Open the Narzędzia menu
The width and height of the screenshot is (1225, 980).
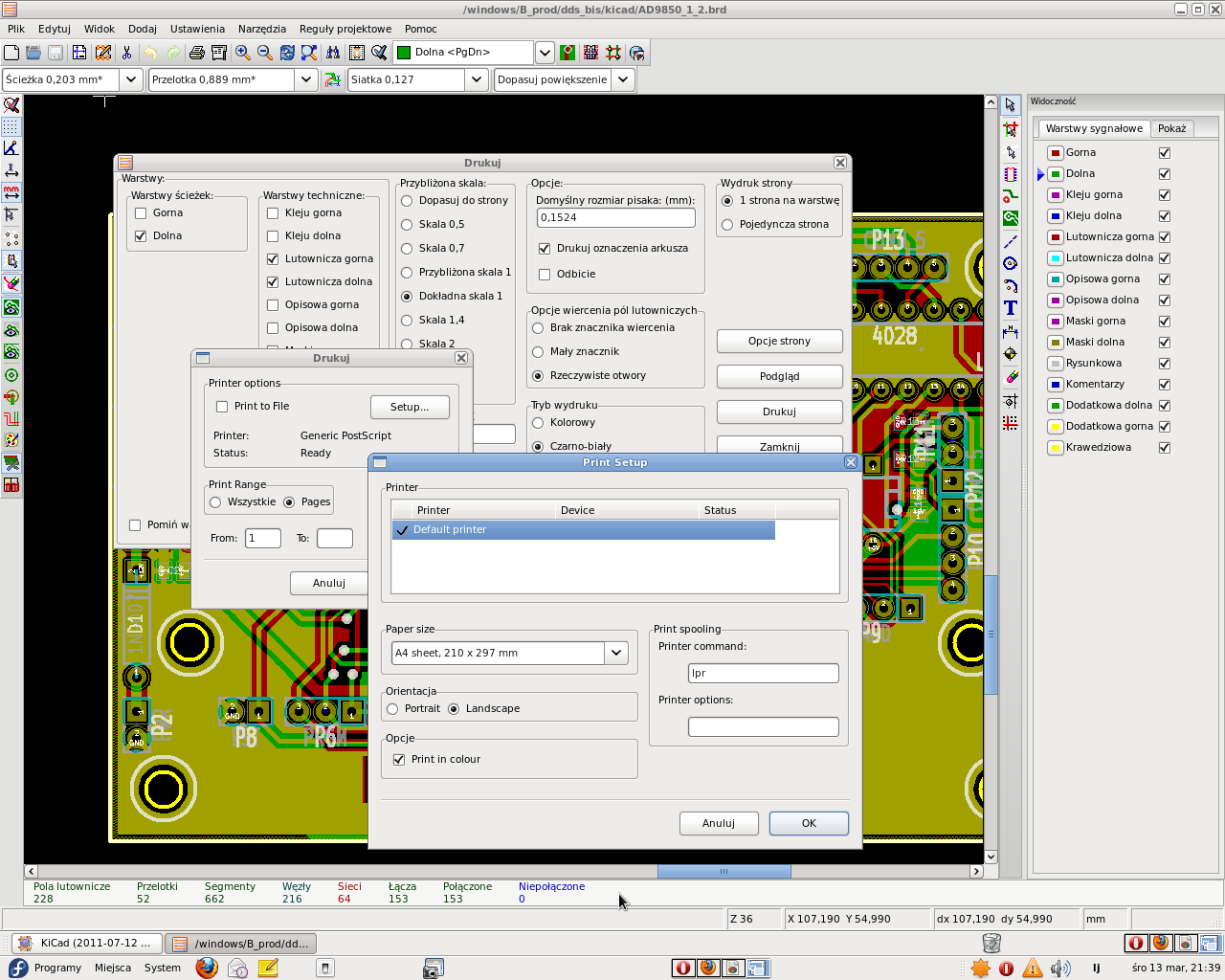(x=261, y=29)
